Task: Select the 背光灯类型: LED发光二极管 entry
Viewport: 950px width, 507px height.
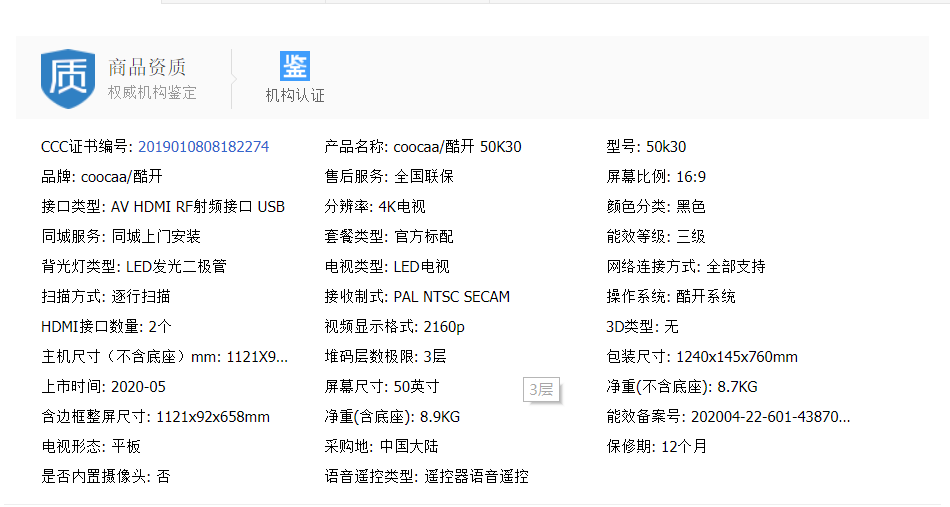Action: [x=134, y=267]
